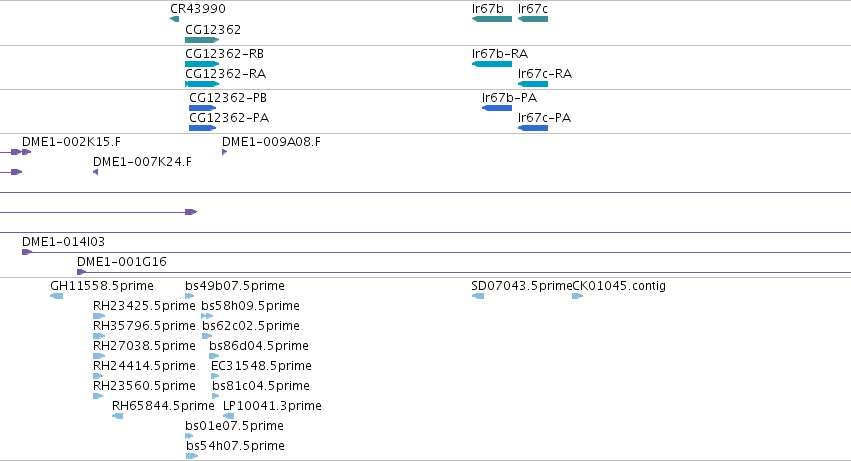The image size is (851, 461).
Task: Click the CG12362-RB transcript bar
Action: point(202,64)
